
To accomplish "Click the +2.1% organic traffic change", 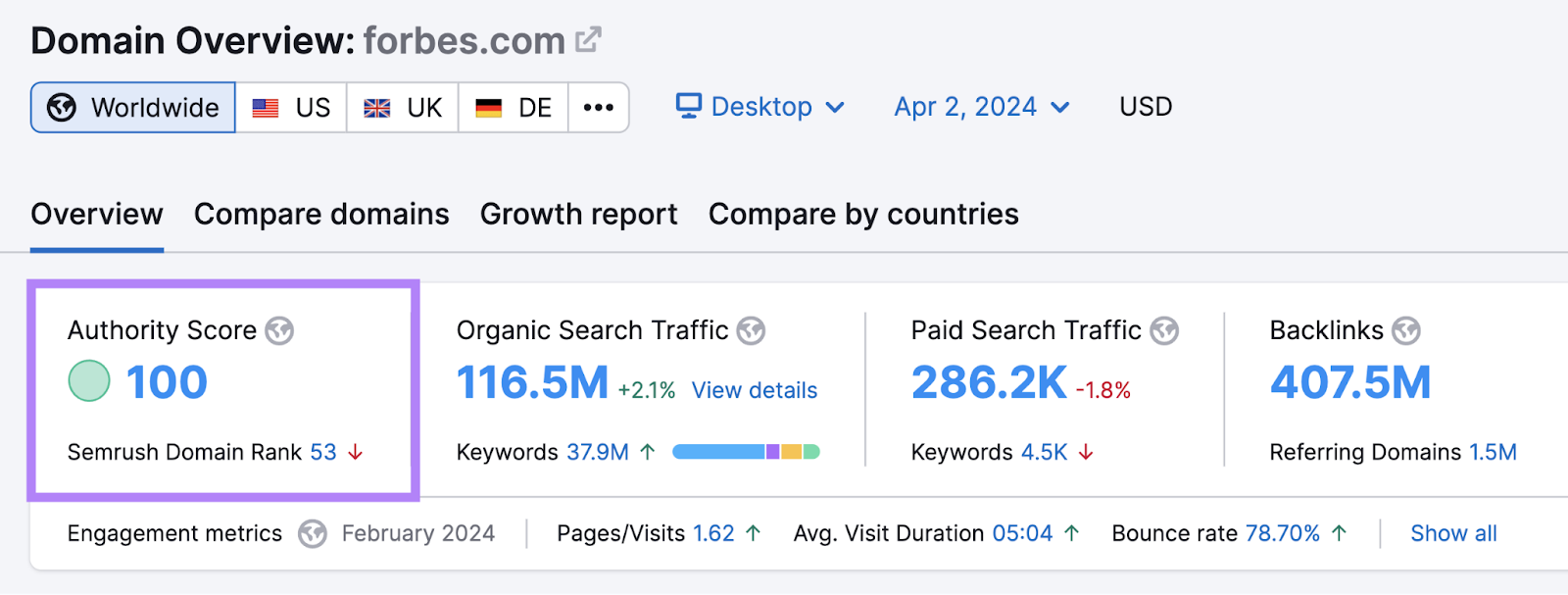I will (x=647, y=390).
